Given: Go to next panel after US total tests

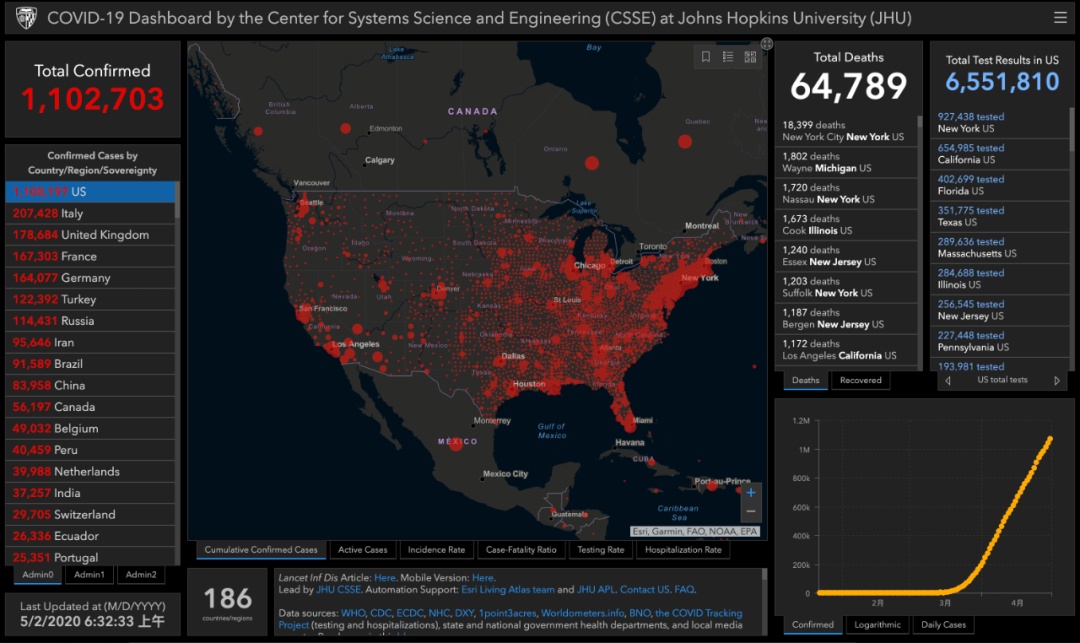Looking at the screenshot, I should [1057, 381].
